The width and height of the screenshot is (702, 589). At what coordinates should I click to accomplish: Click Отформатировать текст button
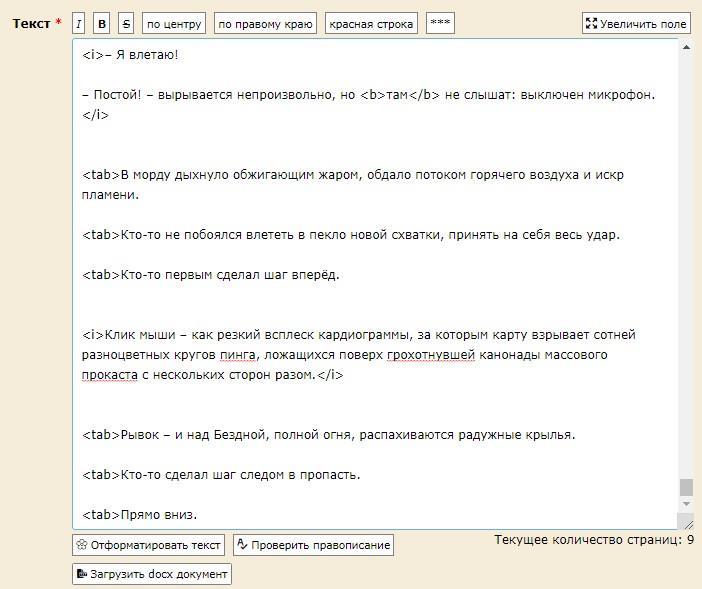148,545
